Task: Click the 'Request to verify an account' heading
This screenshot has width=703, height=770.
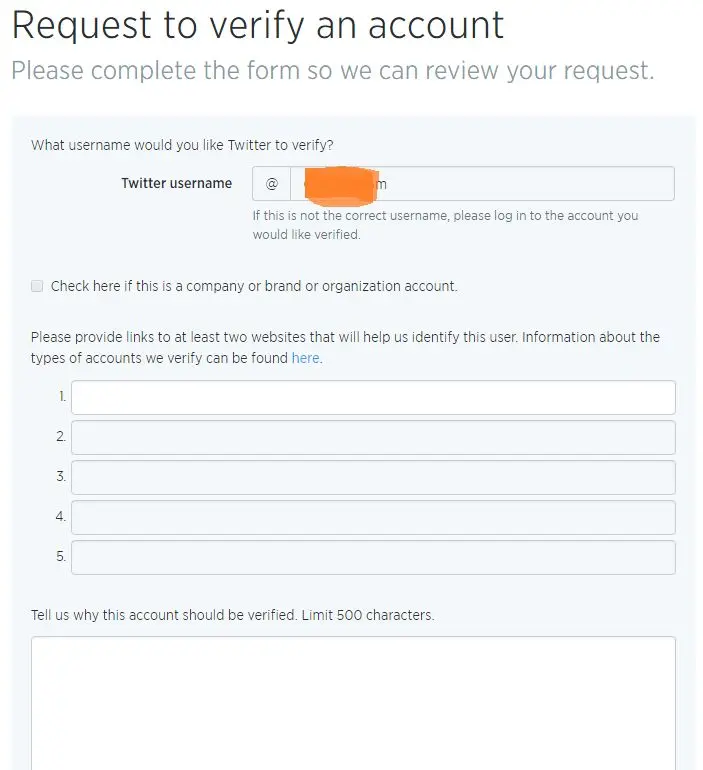Action: pos(258,26)
